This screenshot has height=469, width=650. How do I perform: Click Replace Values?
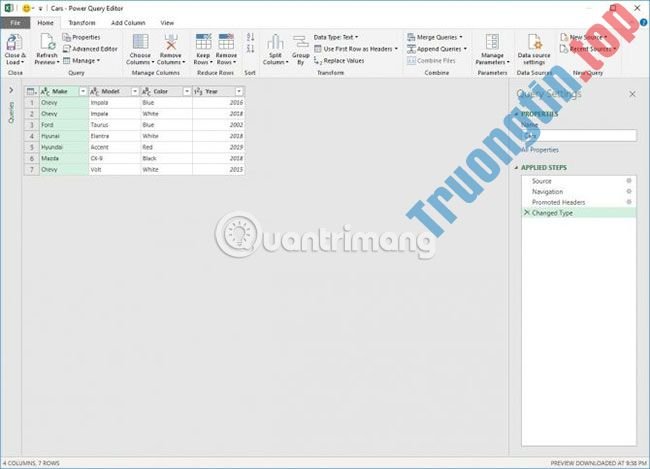coord(339,61)
